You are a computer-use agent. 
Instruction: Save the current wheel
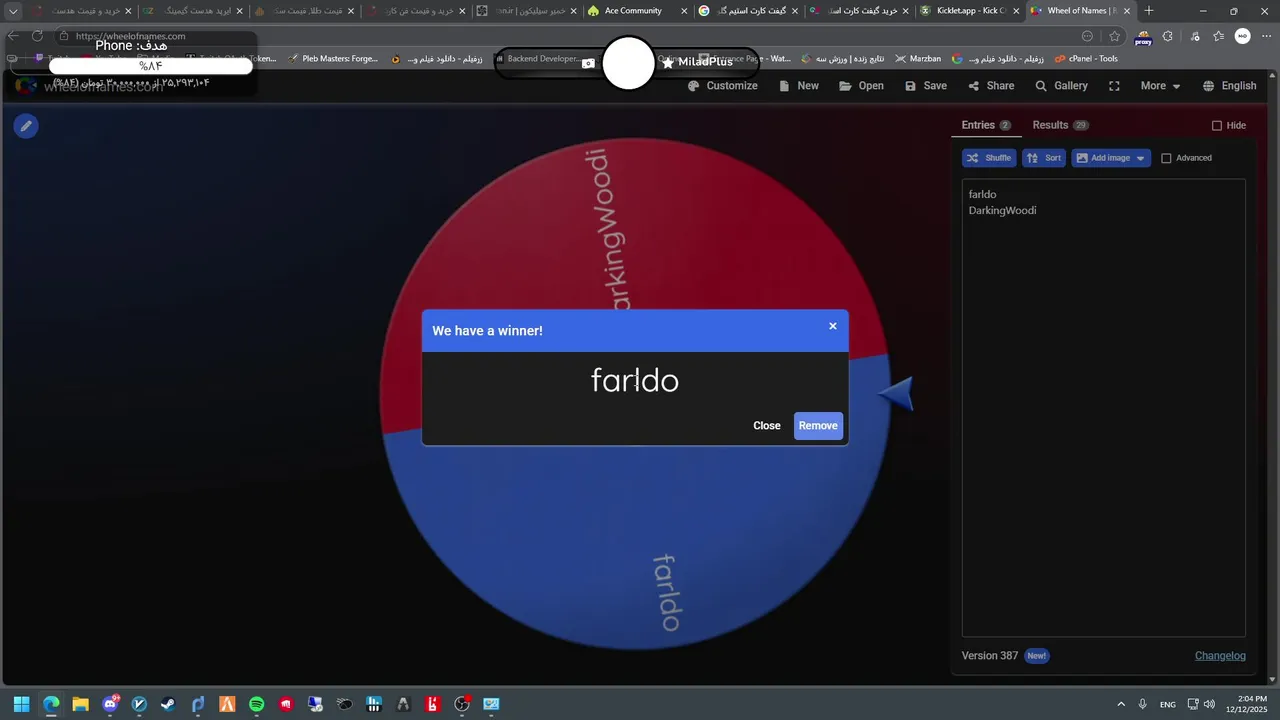(x=925, y=86)
